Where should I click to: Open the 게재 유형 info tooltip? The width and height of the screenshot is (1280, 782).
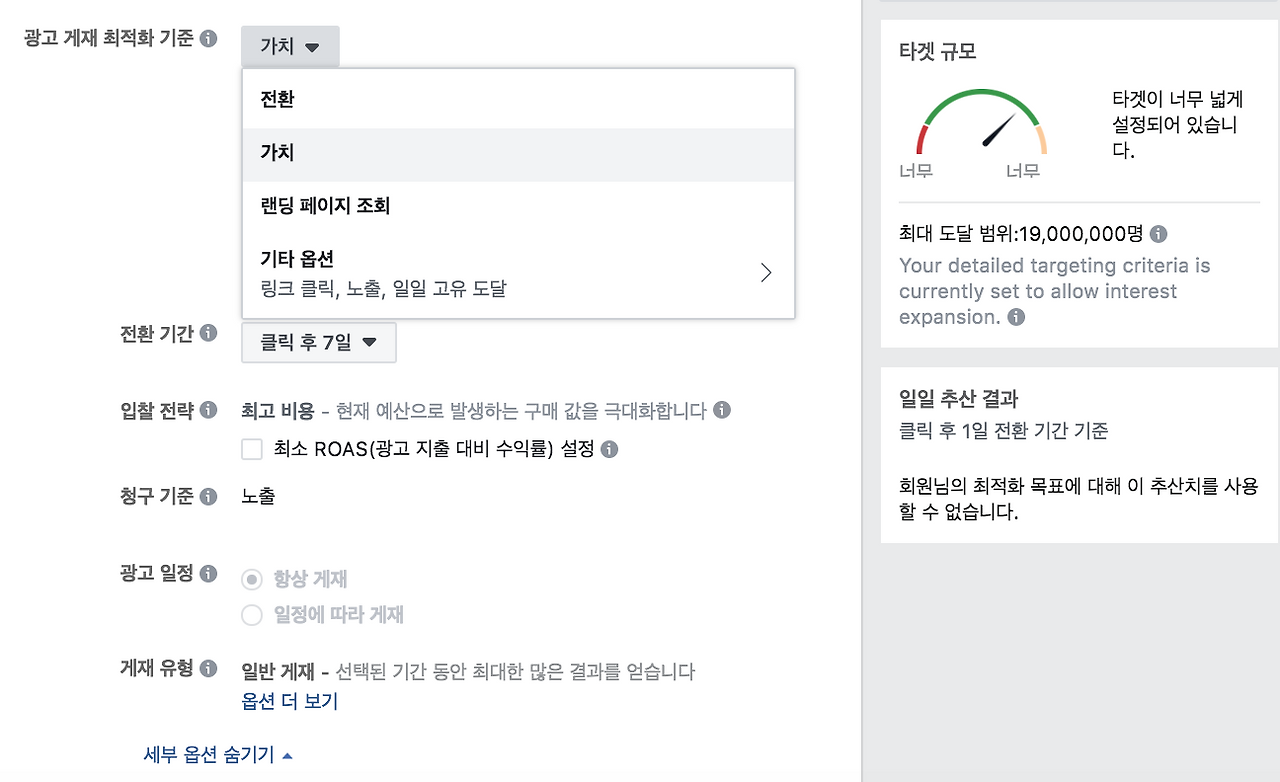(x=209, y=669)
